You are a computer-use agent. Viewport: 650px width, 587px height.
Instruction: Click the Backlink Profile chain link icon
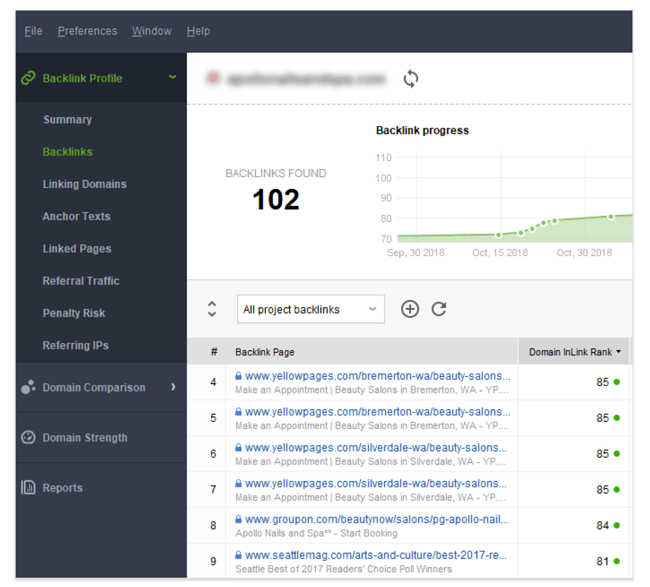click(x=28, y=78)
